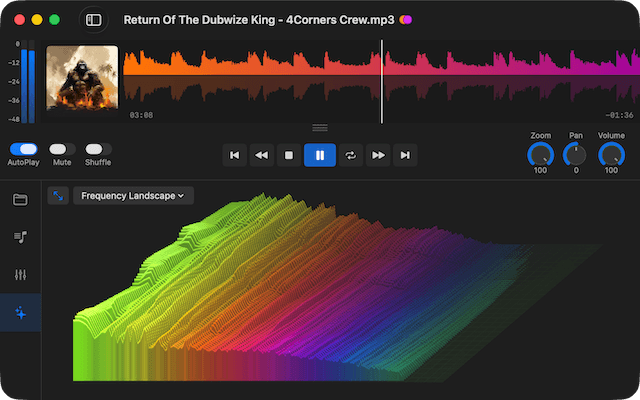Click the Zoom value 100
640x400 pixels.
coord(540,170)
